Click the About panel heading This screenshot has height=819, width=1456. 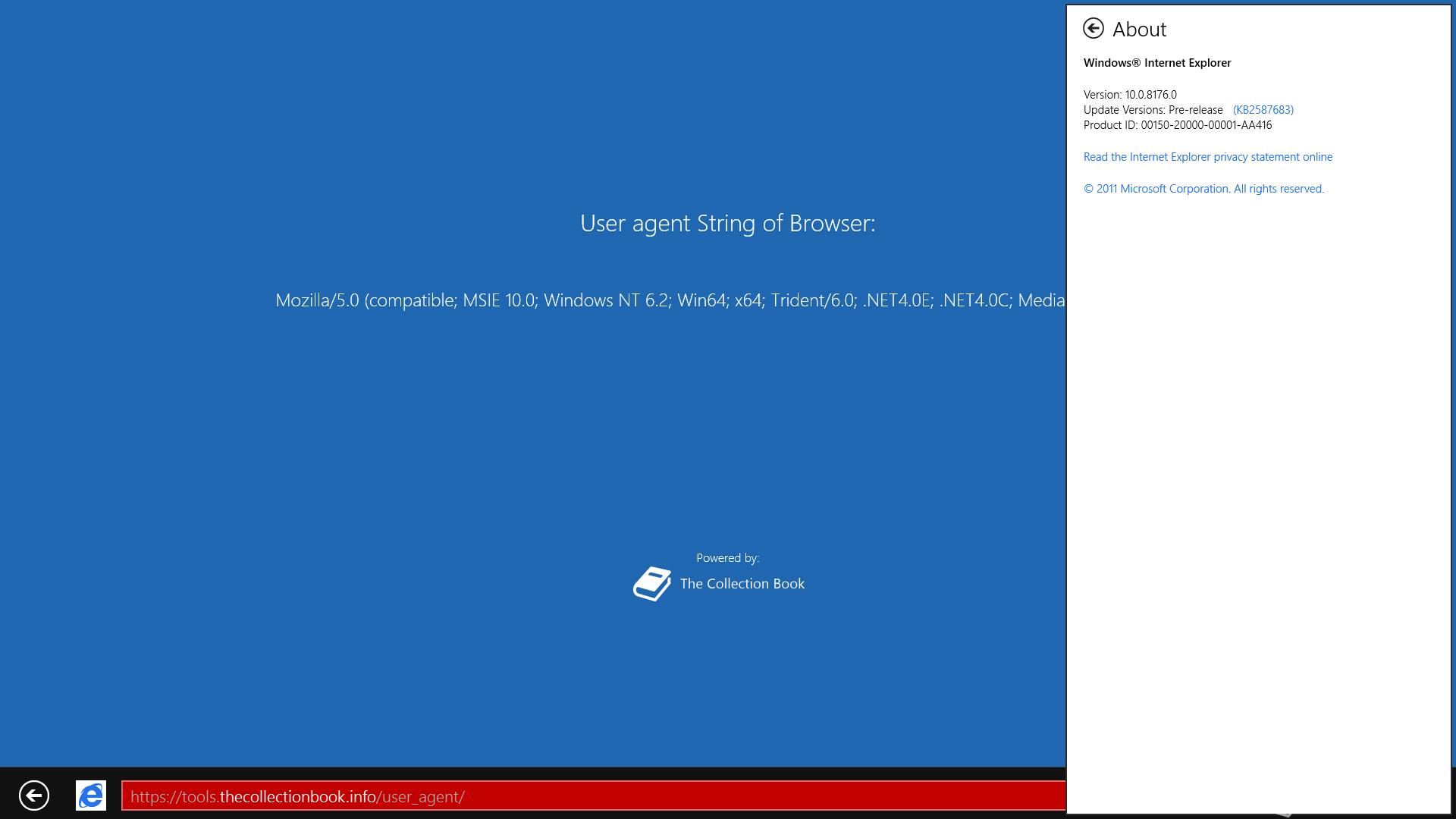(x=1139, y=30)
